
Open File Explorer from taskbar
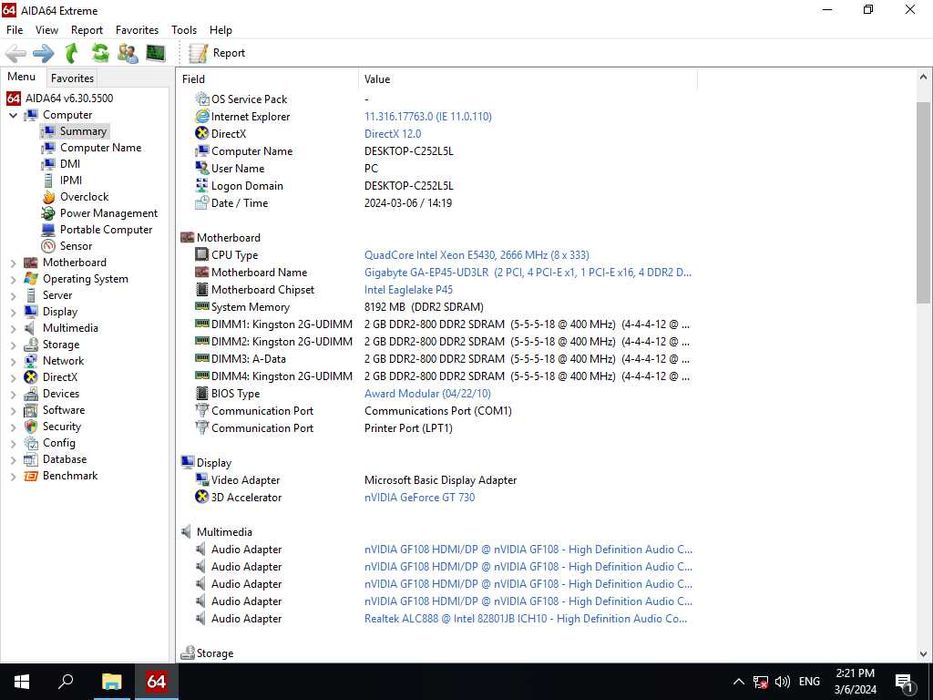111,681
